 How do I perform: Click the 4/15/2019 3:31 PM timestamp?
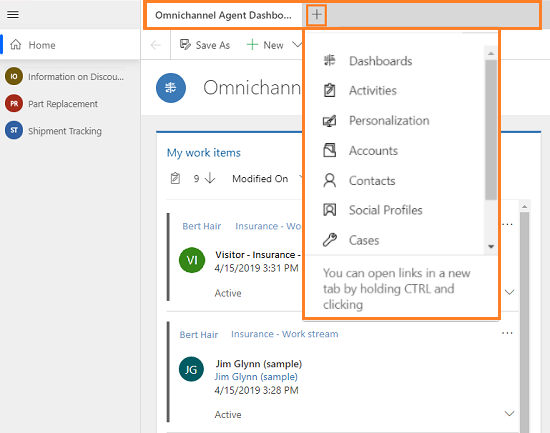point(256,268)
